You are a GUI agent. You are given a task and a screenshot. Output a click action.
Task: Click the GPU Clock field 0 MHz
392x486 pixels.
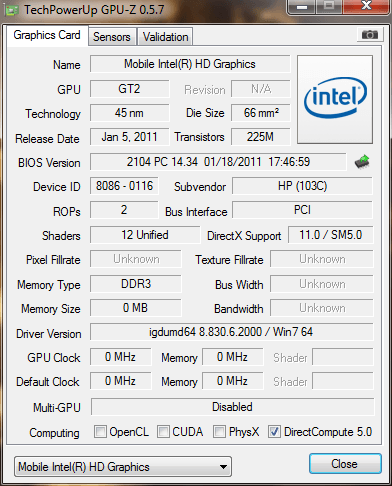pyautogui.click(x=120, y=357)
